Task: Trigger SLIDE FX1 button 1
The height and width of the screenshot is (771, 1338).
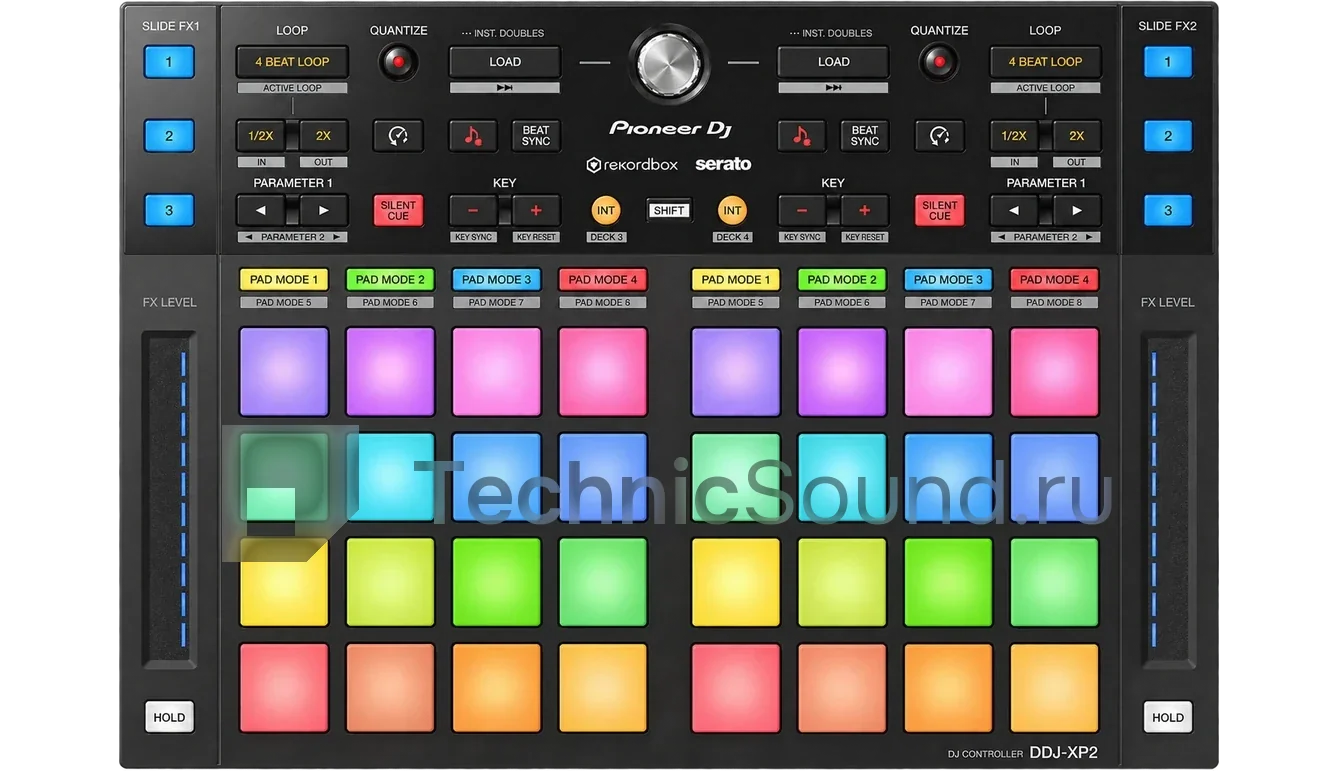Action: pyautogui.click(x=169, y=62)
